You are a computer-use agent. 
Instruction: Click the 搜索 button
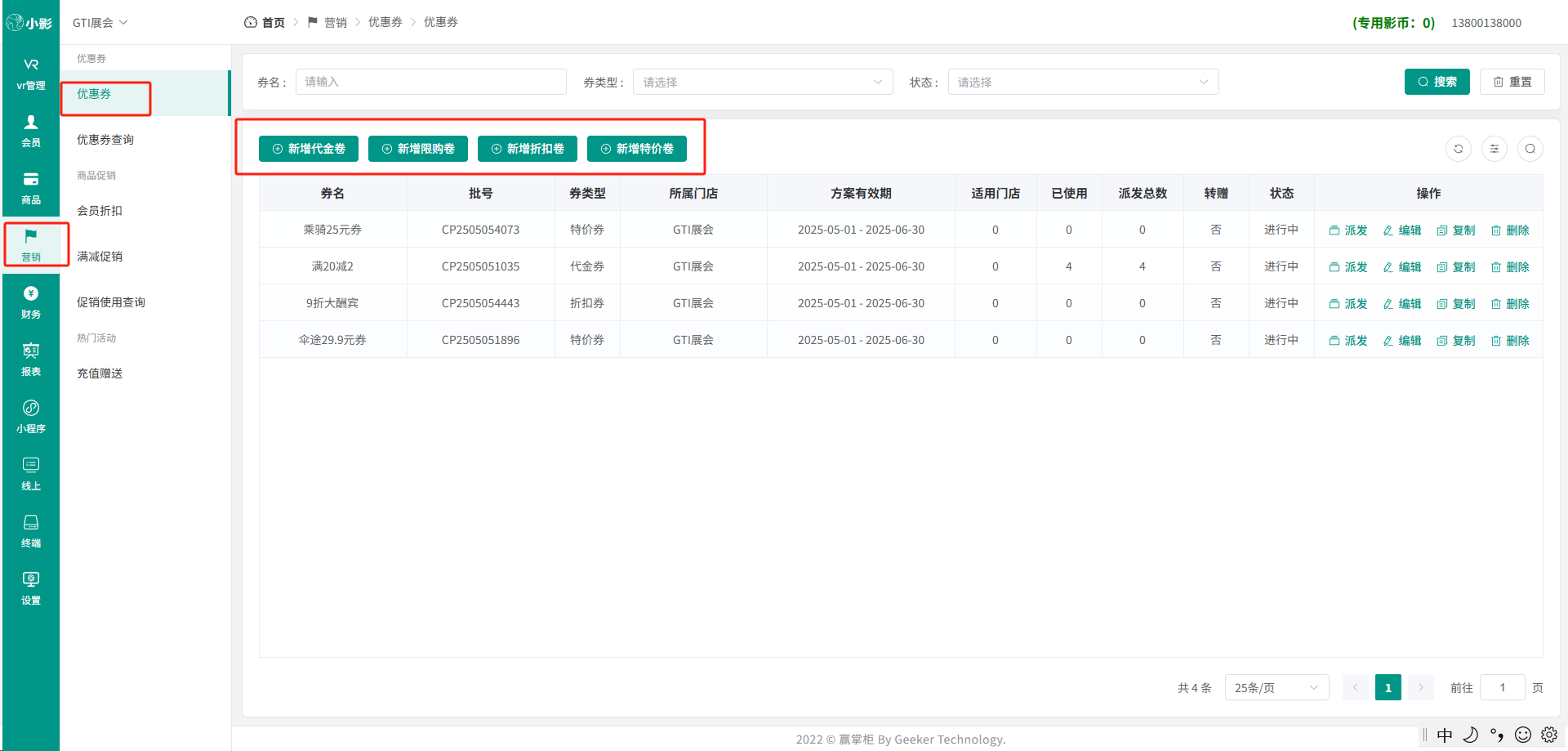tap(1437, 82)
